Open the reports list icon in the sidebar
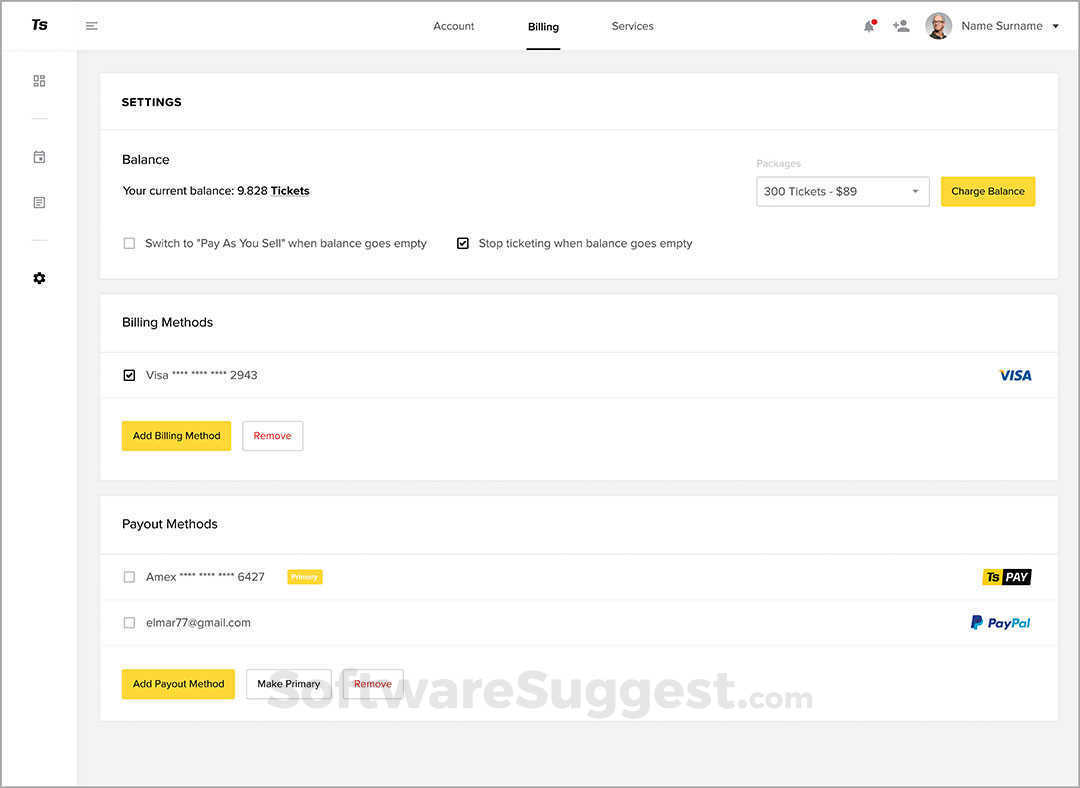 (39, 203)
